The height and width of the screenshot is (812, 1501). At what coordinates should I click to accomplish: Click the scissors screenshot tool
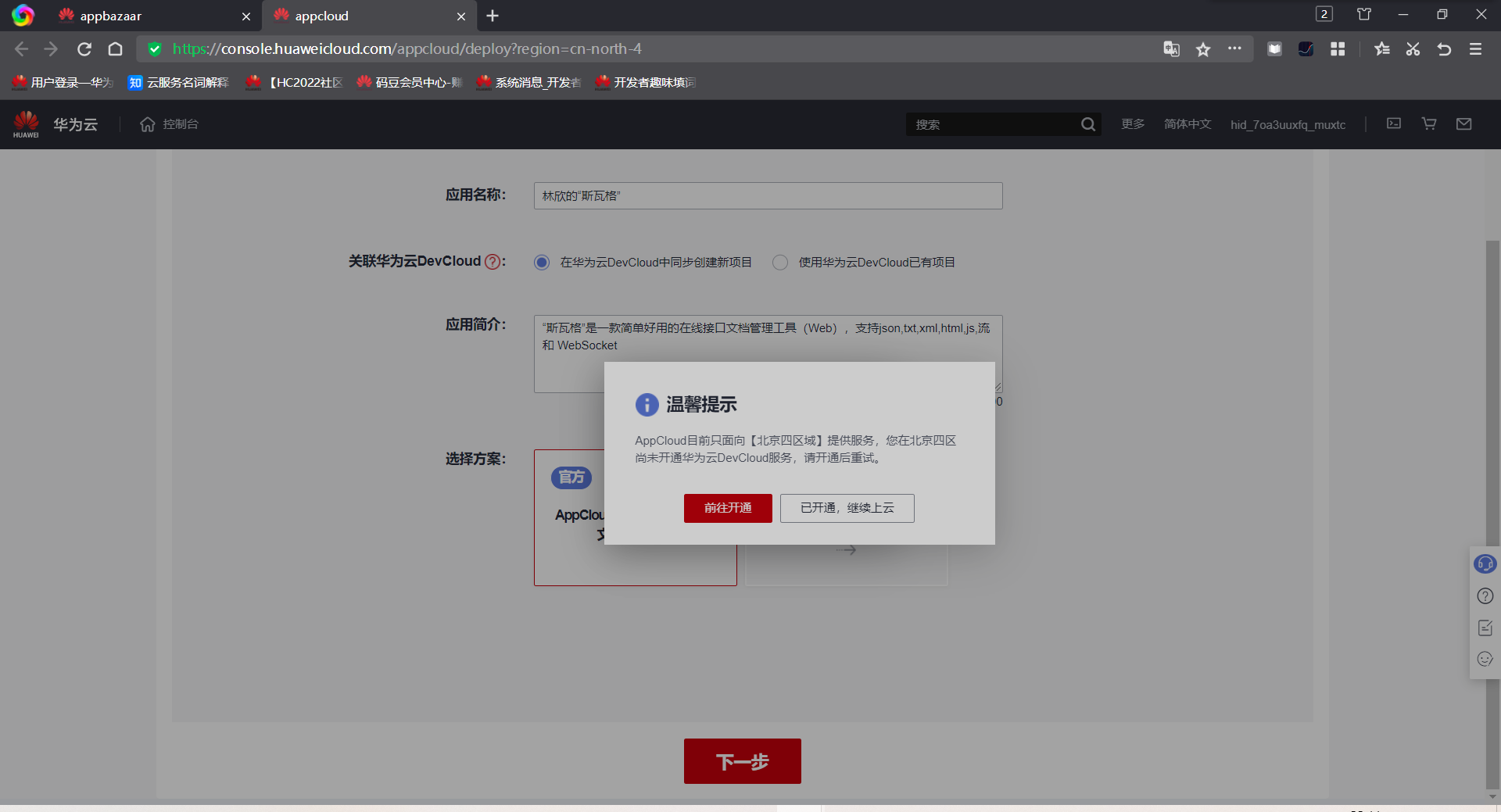(x=1413, y=49)
